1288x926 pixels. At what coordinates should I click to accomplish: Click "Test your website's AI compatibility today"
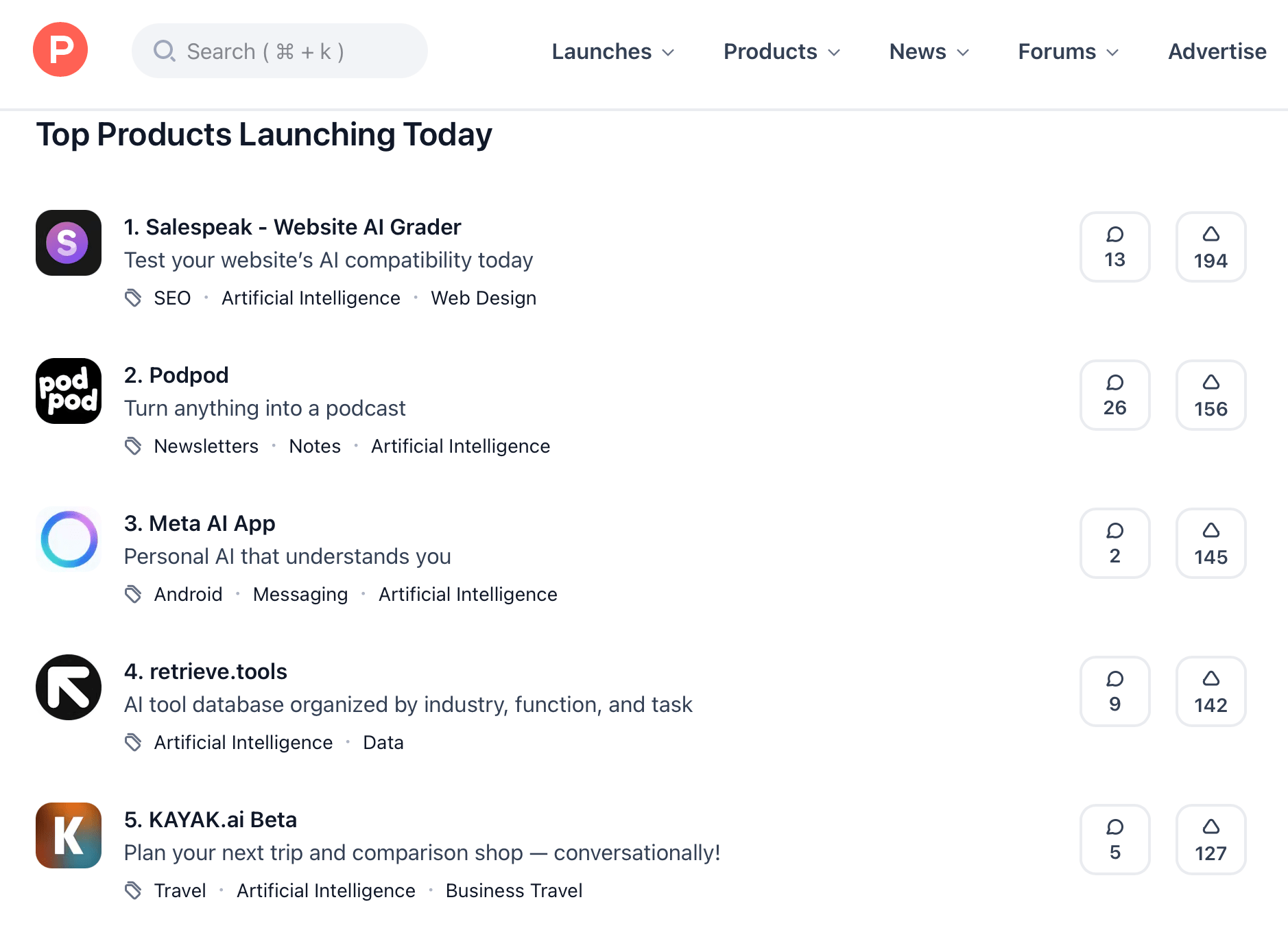click(x=329, y=261)
